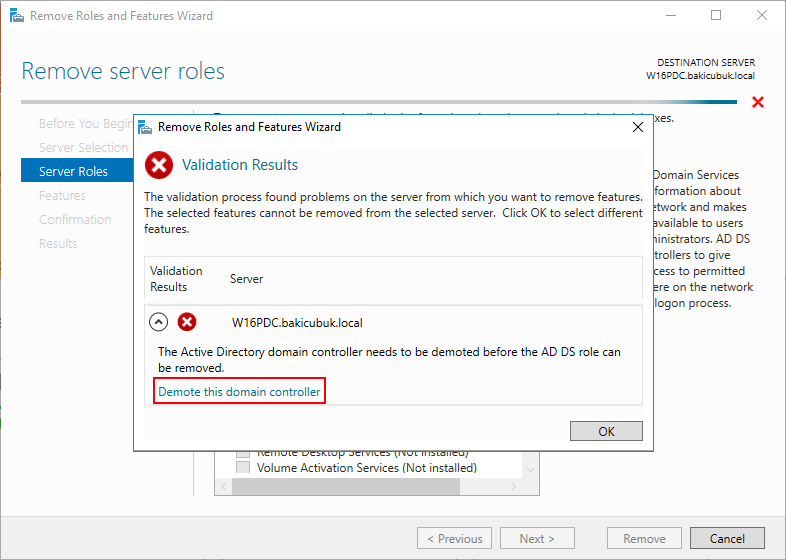Click the Server column header
The height and width of the screenshot is (560, 786).
[246, 279]
